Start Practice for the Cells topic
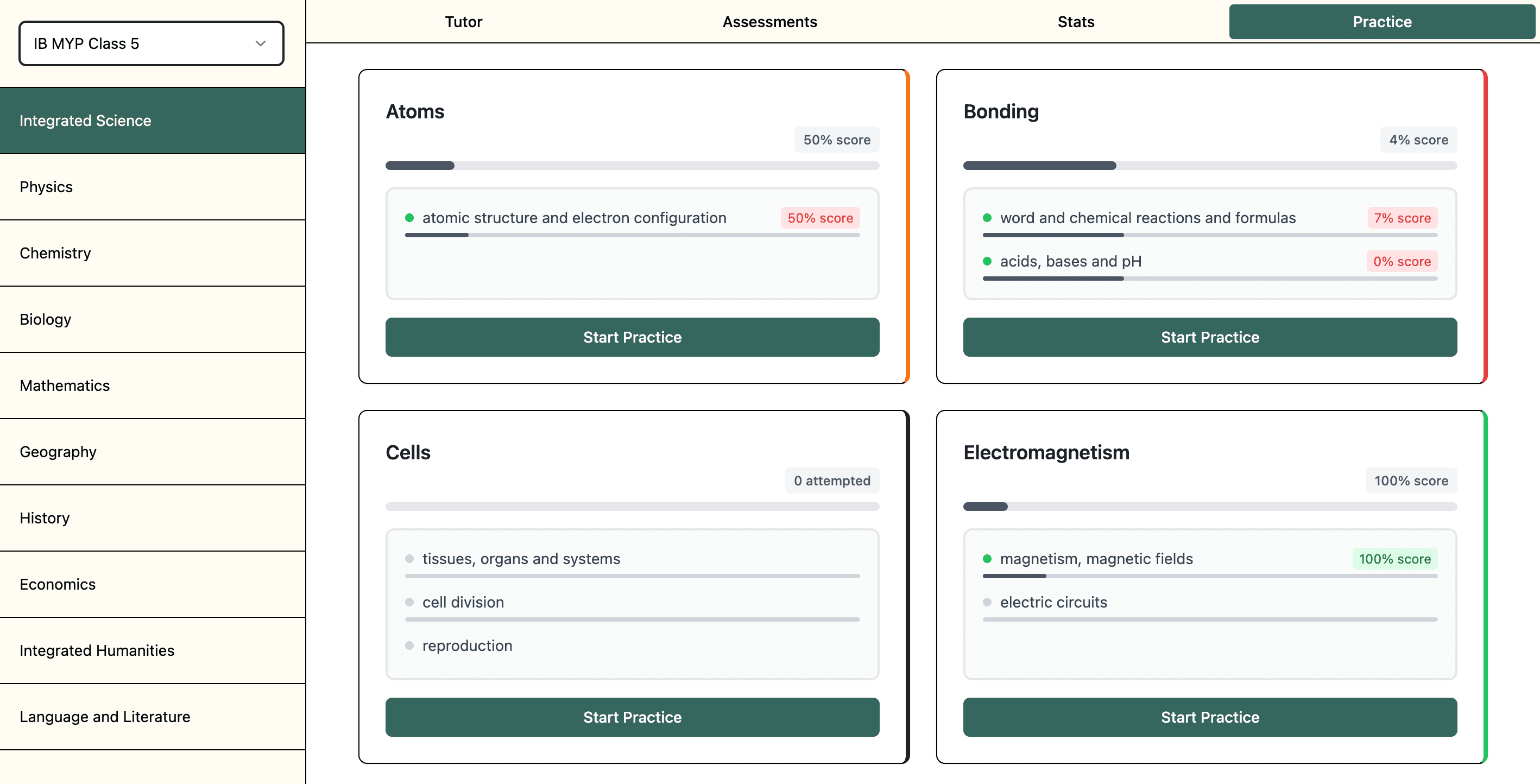1540x784 pixels. [632, 717]
